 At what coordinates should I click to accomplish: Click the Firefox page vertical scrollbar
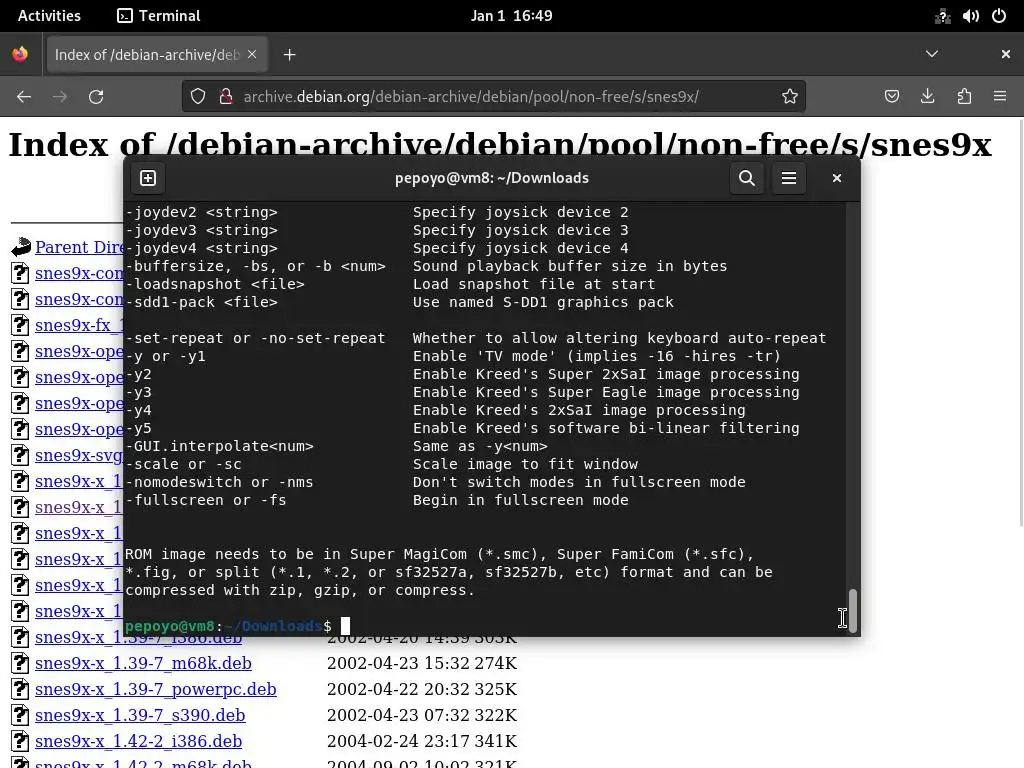pyautogui.click(x=1020, y=323)
